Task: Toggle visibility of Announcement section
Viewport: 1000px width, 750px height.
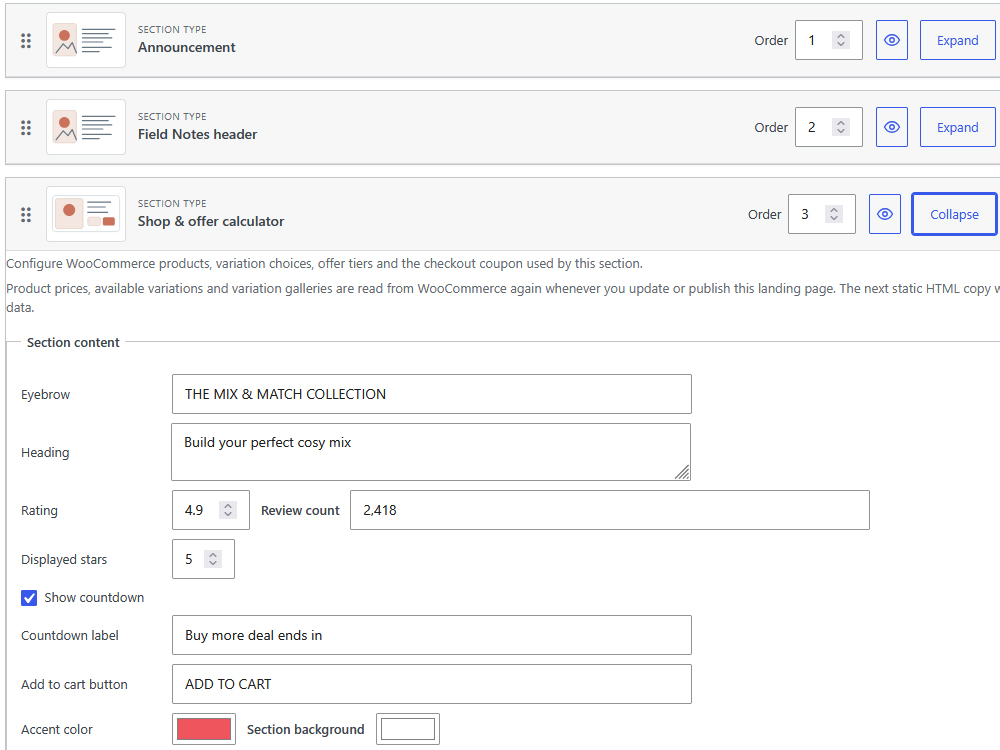Action: pos(892,40)
